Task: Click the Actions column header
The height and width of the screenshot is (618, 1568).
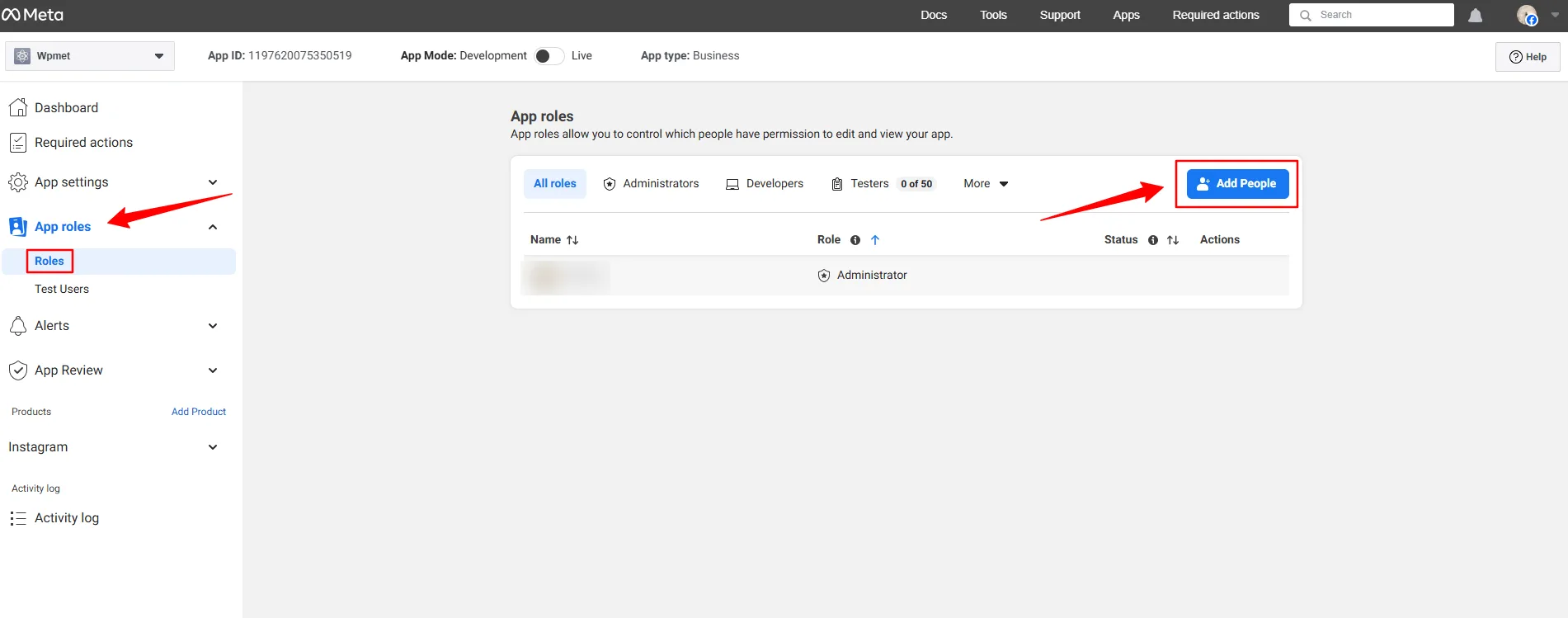Action: 1220,240
